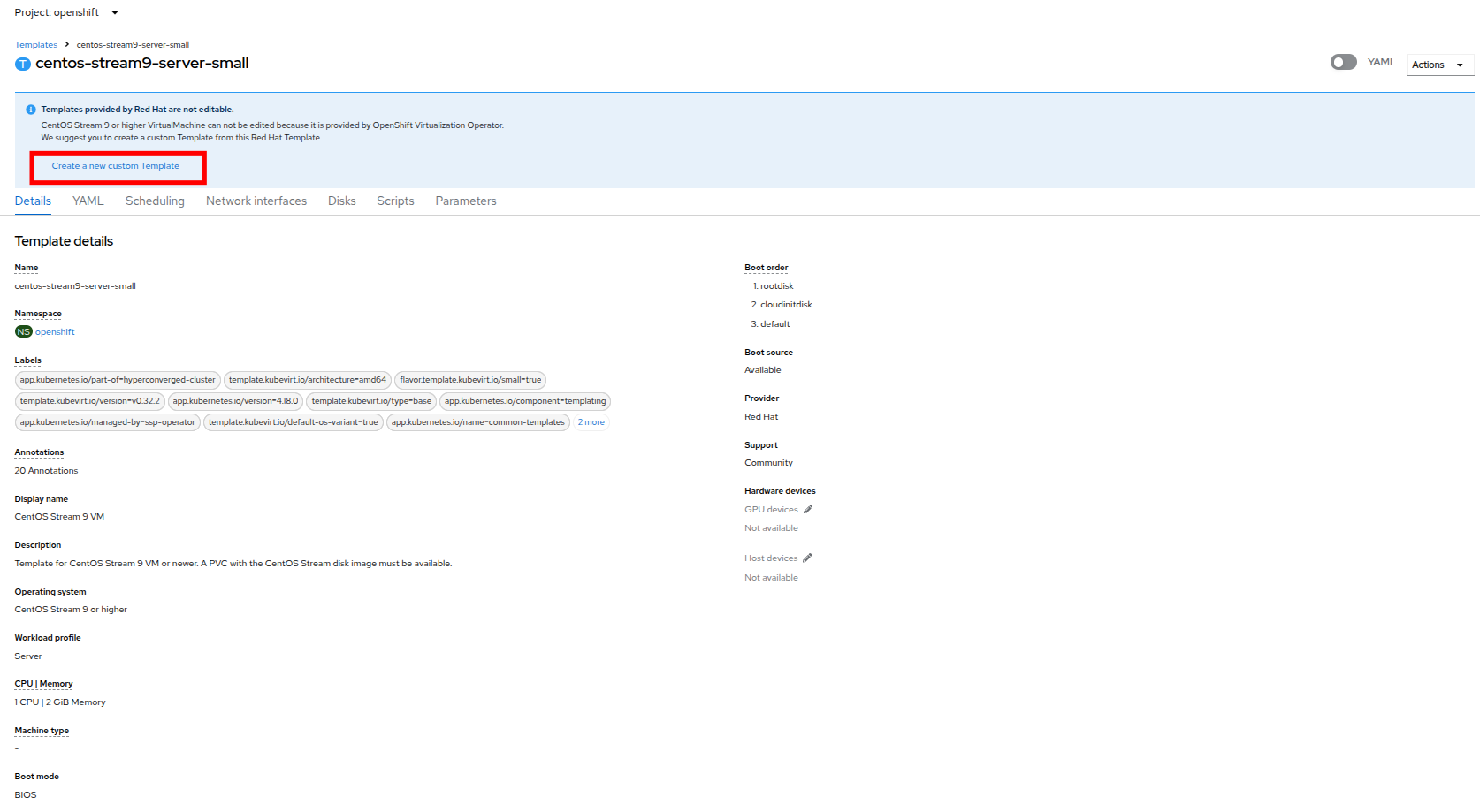Image resolution: width=1480 pixels, height=812 pixels.
Task: Switch to the Scheduling tab
Action: [x=155, y=201]
